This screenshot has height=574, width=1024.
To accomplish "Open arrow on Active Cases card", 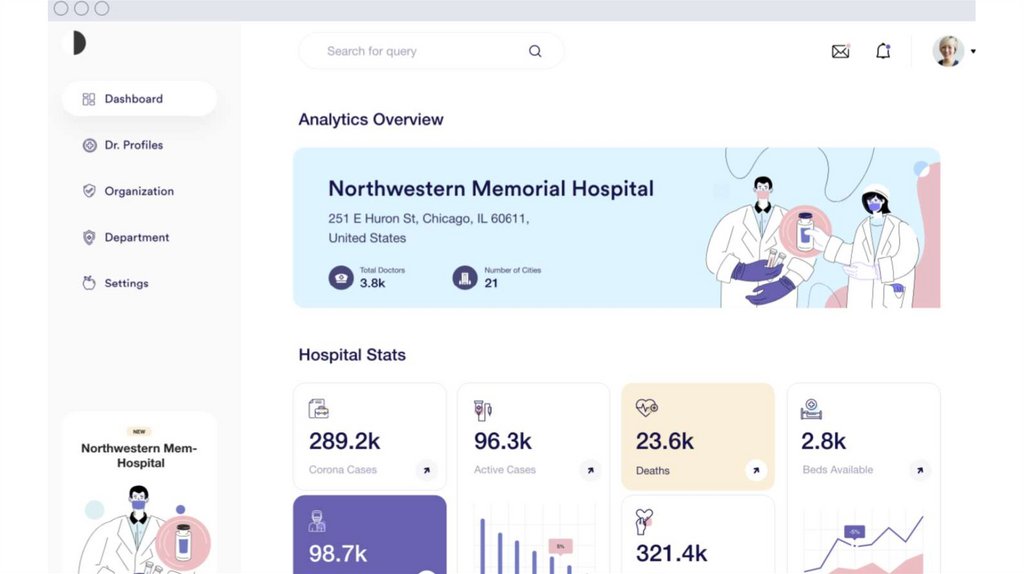I will click(x=590, y=469).
